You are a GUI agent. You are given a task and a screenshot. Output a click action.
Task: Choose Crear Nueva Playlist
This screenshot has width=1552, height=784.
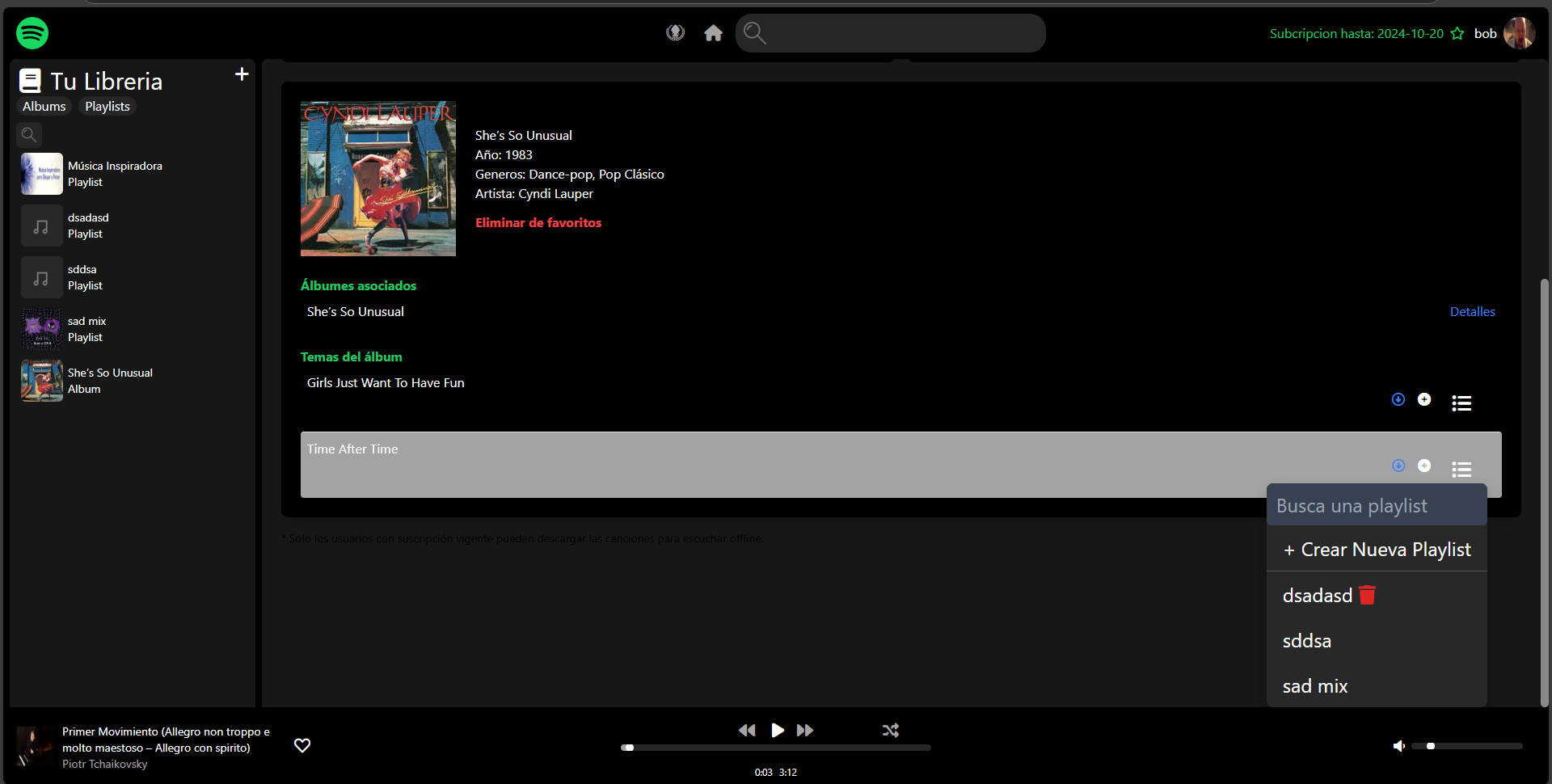click(1377, 550)
